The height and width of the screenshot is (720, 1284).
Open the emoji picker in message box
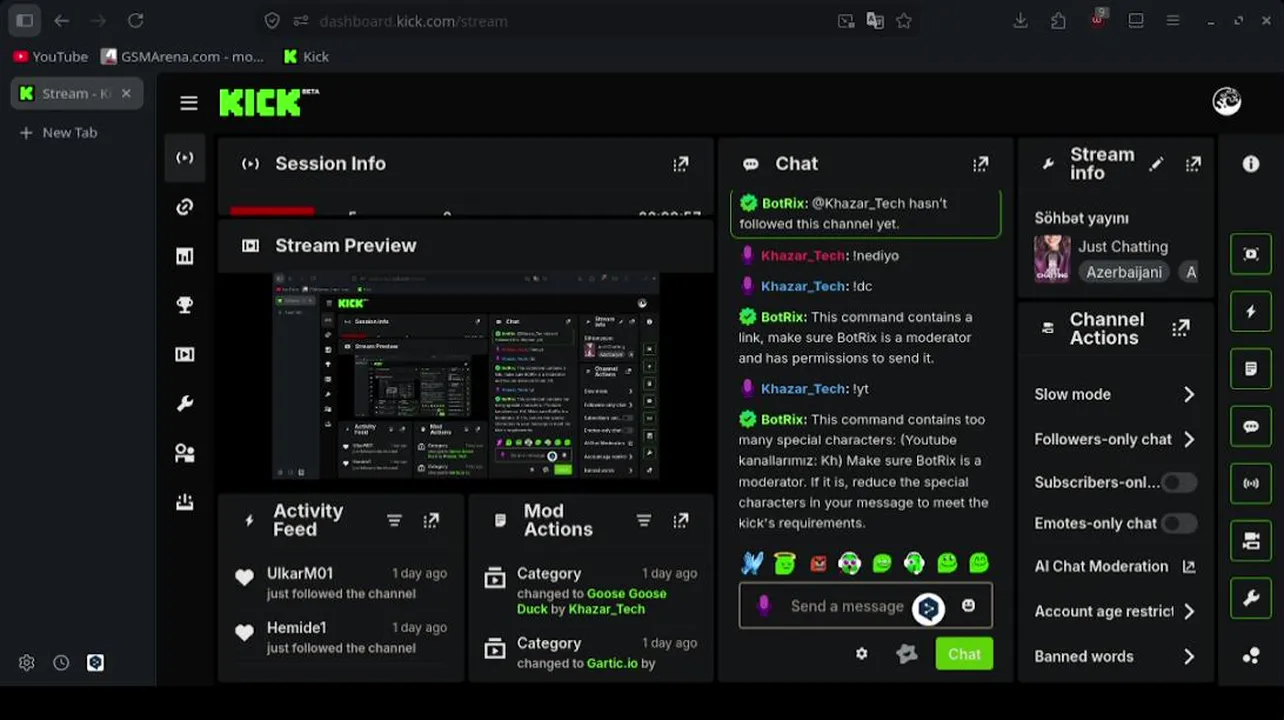(x=968, y=606)
